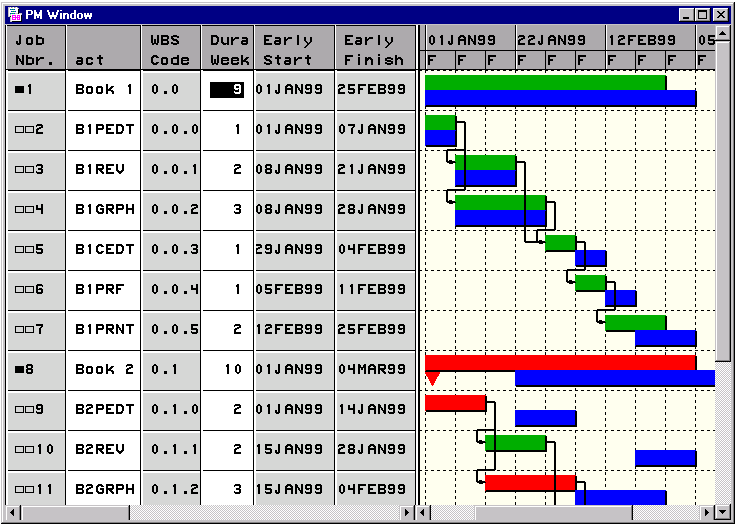The image size is (738, 526).
Task: Click early start date 05FEB99
Action: pos(294,290)
